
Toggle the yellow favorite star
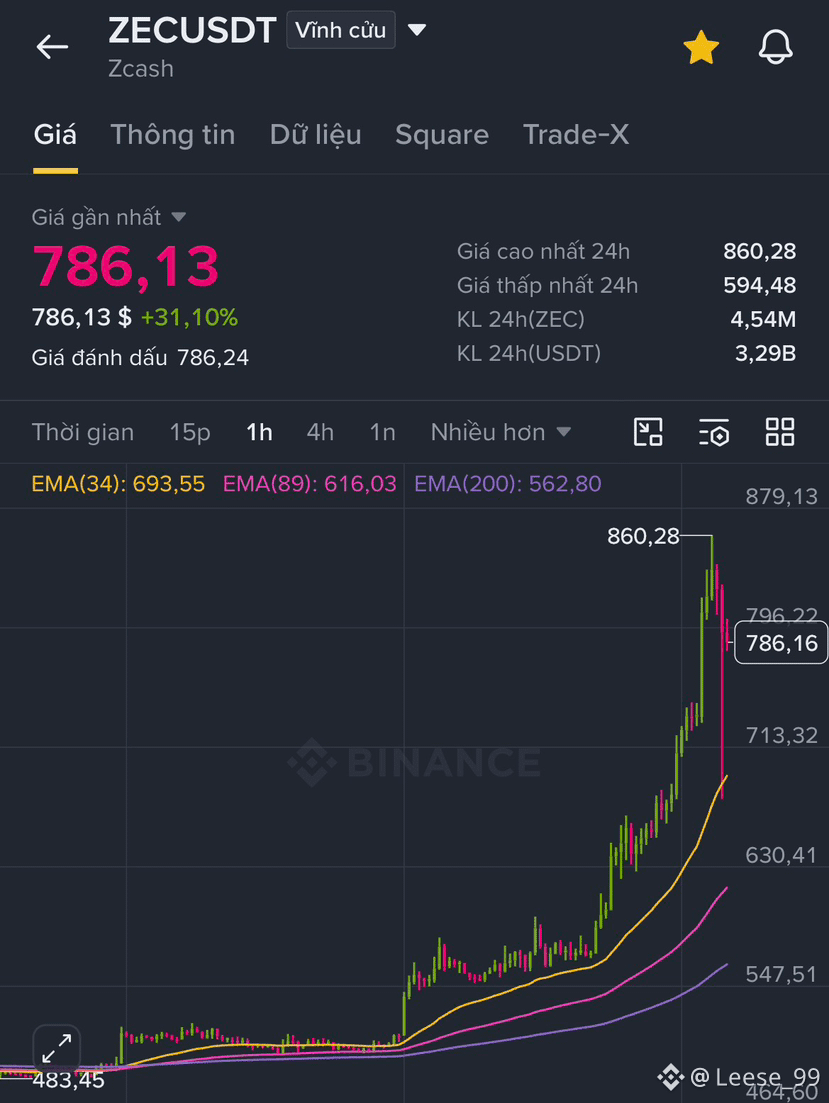(701, 47)
